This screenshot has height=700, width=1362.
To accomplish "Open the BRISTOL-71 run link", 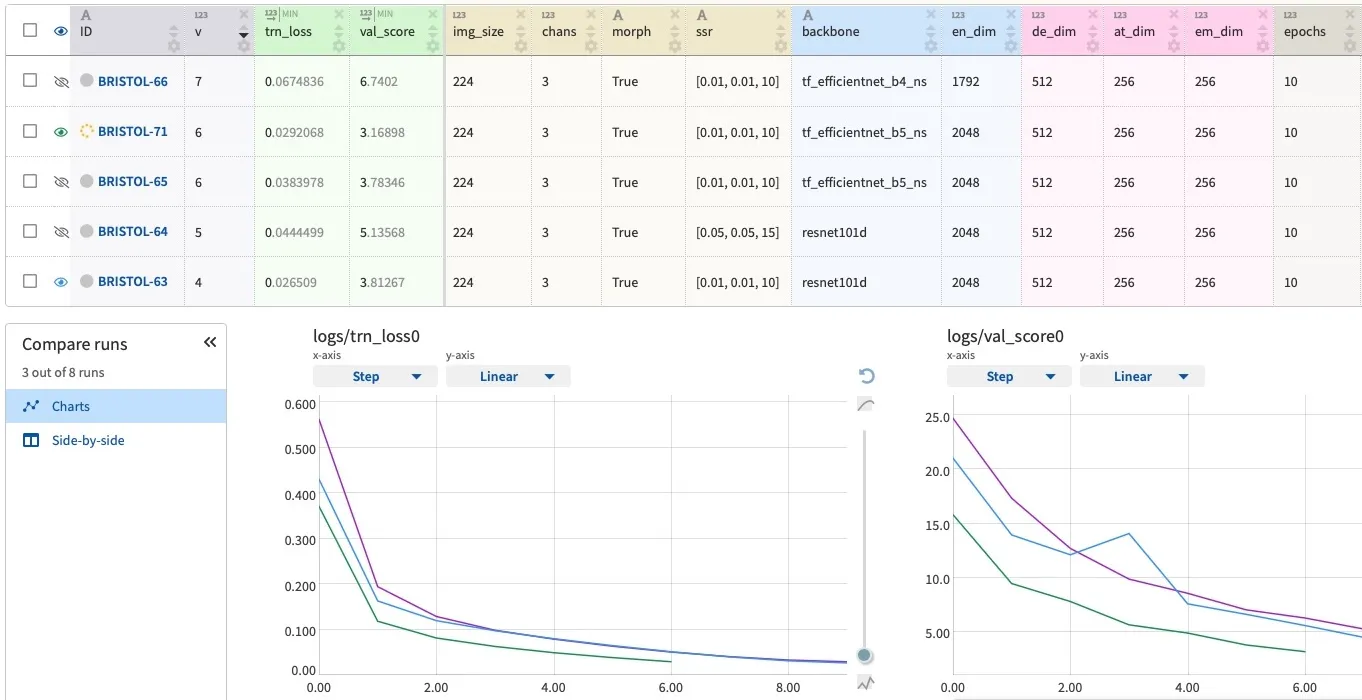I will click(x=132, y=132).
